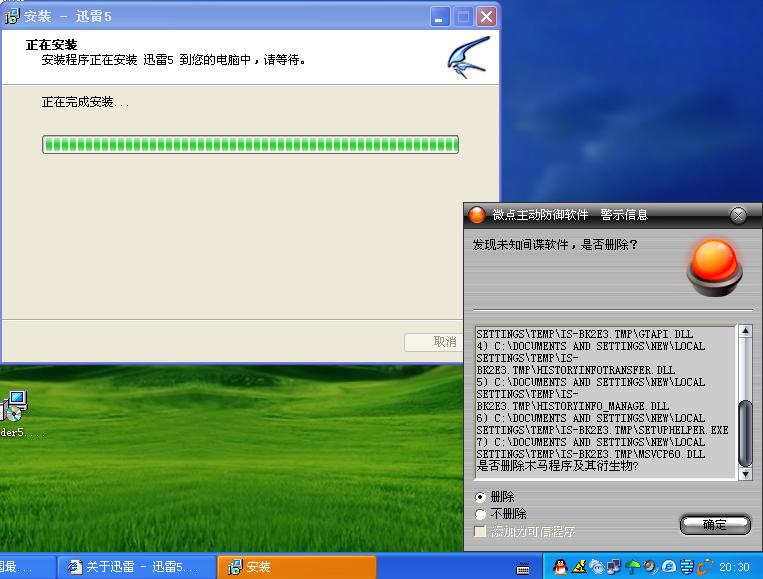Viewport: 763px width, 579px height.
Task: Click the 正在安装 heading text
Action: (x=51, y=45)
